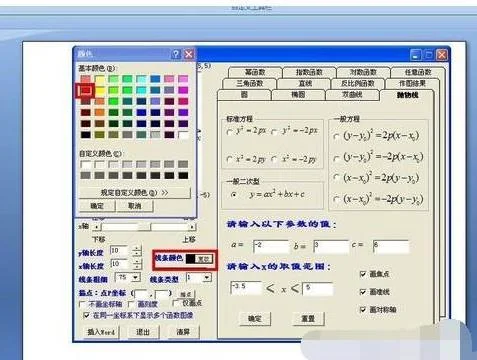Select the (x-x₀)²=-2p(y-y₀) radio
Image resolution: width=477 pixels, height=360 pixels.
coord(337,199)
